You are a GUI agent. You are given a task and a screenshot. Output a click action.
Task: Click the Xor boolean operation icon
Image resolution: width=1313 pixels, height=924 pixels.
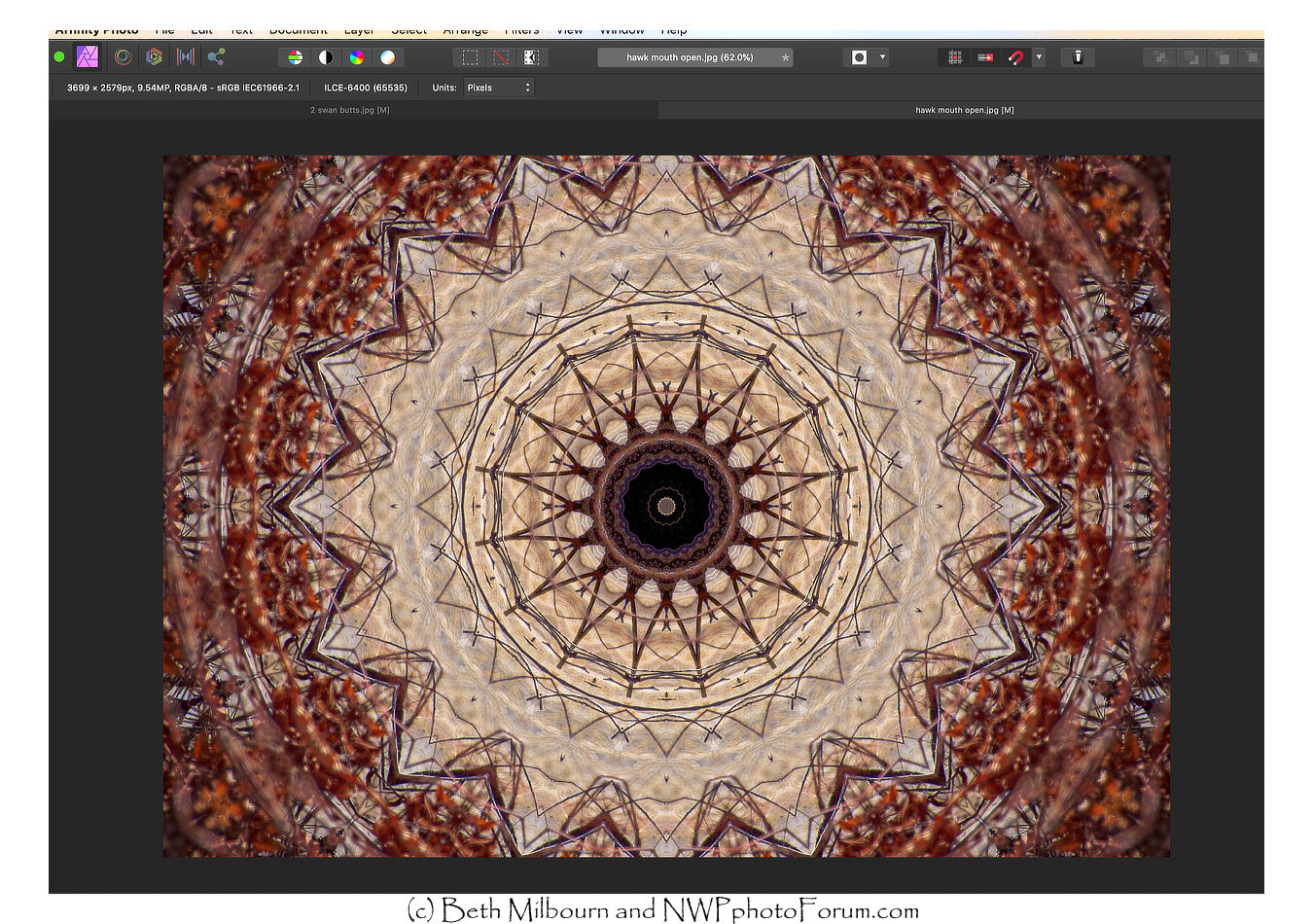(1253, 57)
